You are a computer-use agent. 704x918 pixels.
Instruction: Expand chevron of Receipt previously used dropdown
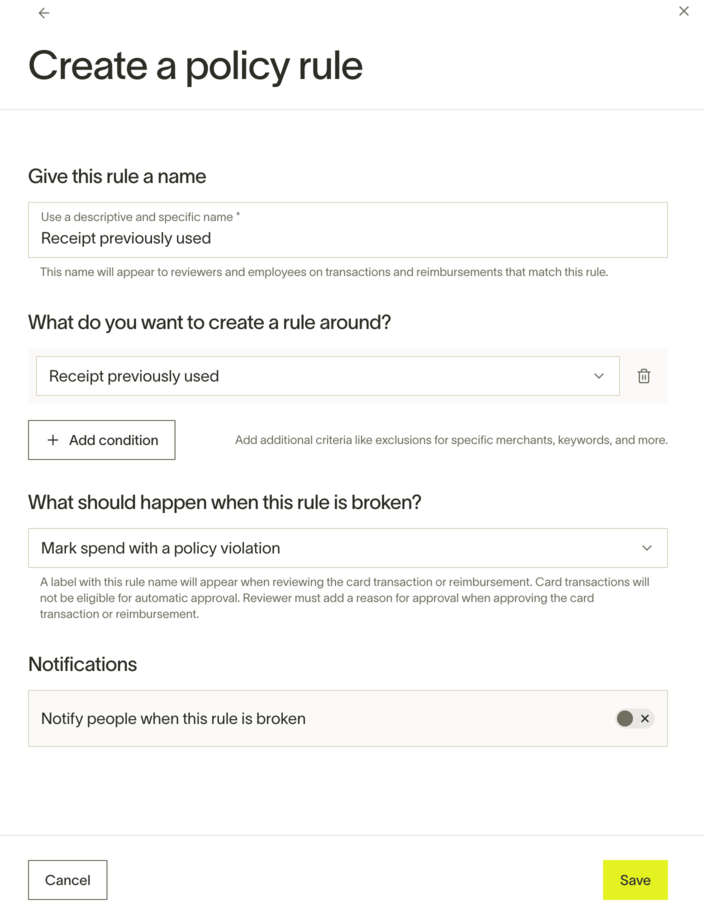[x=599, y=376]
